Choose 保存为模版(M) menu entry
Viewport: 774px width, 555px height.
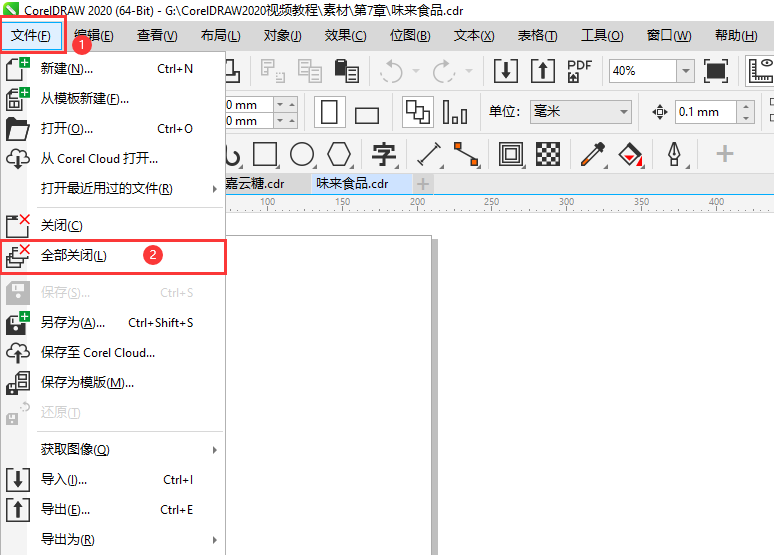[113, 383]
